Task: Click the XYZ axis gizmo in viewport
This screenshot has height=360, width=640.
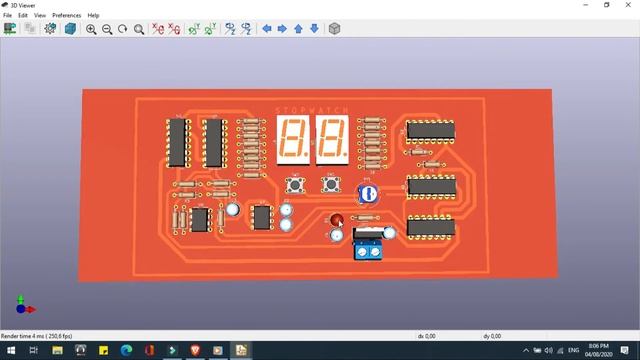Action: click(25, 305)
